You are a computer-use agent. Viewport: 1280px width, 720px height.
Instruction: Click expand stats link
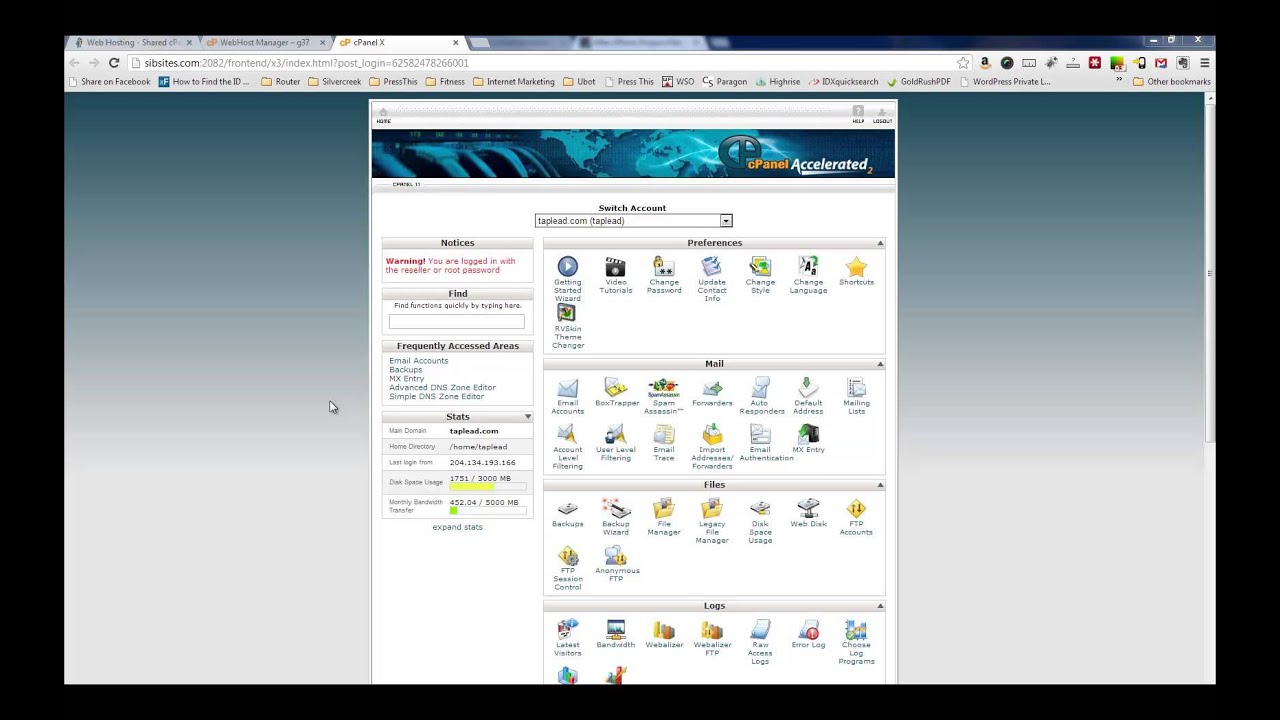(x=457, y=527)
